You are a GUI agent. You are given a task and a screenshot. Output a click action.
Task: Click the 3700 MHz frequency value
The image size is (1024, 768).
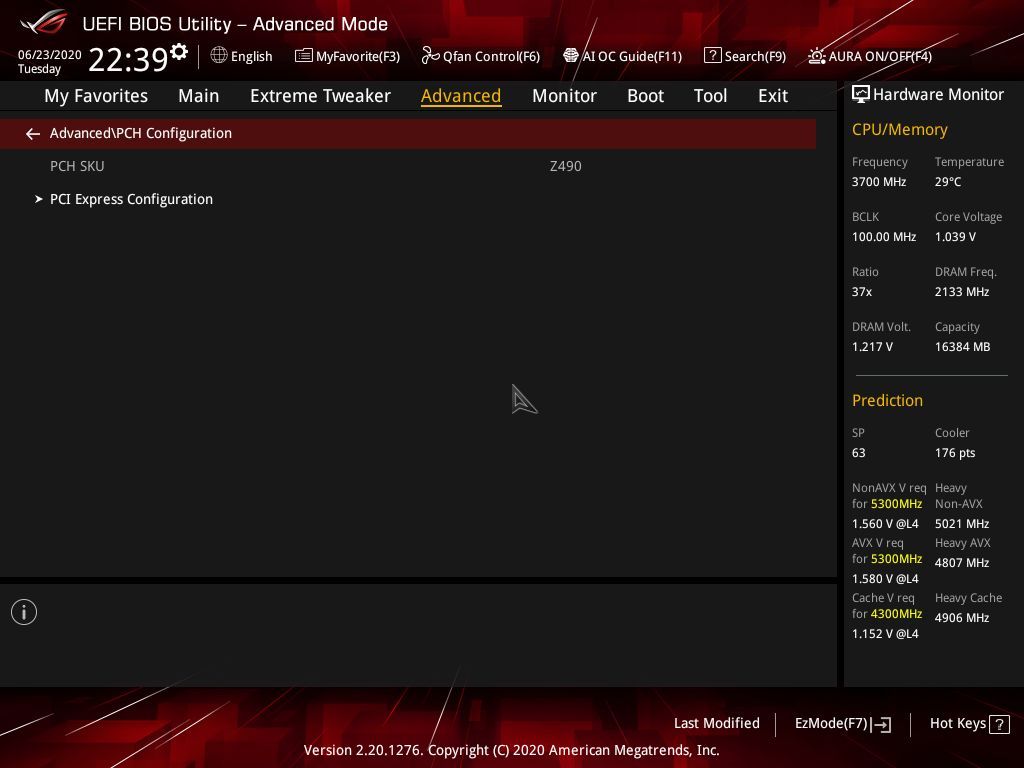click(878, 182)
